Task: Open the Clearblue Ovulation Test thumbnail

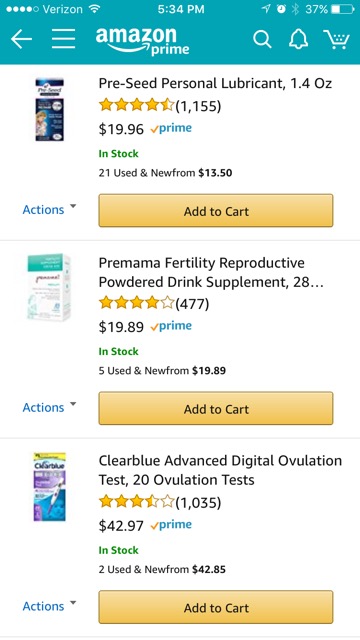Action: click(49, 487)
